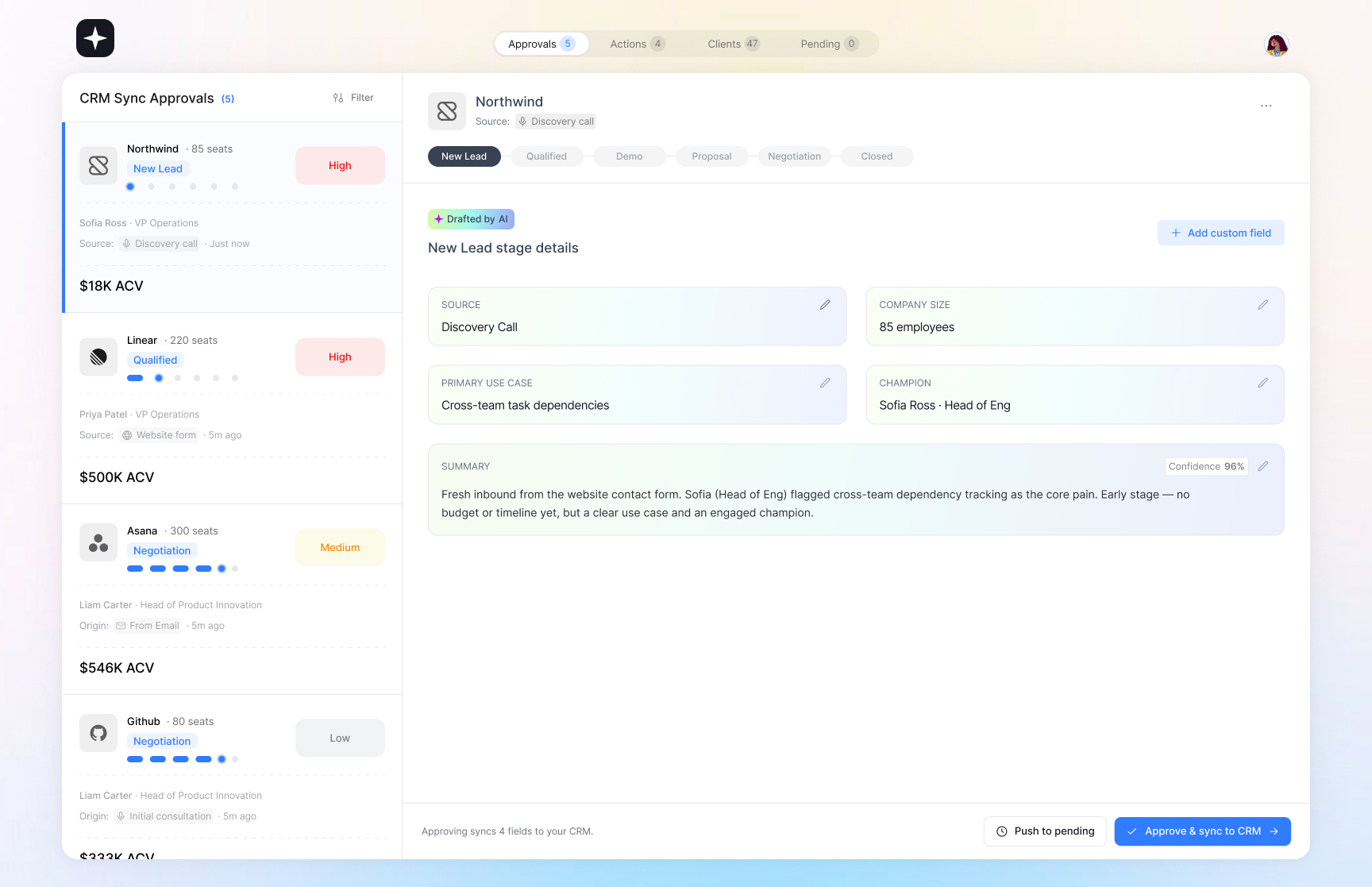Click the star app logo icon
The height and width of the screenshot is (887, 1372).
tap(95, 38)
